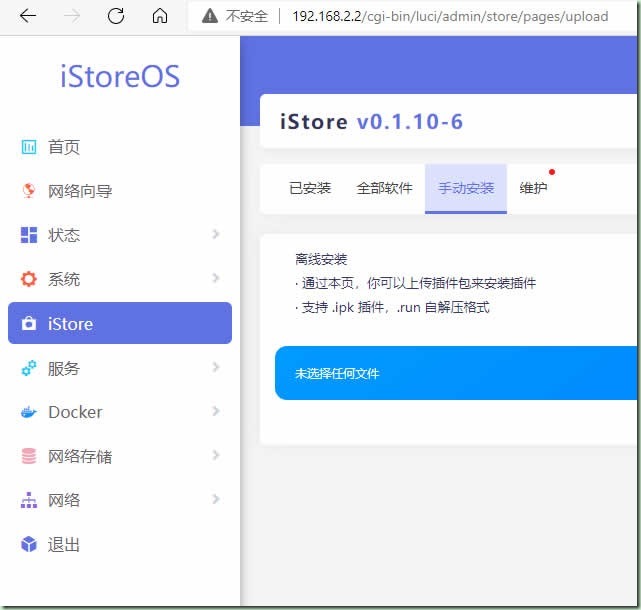This screenshot has height=610, width=641.
Task: Click the iStore shopping bag icon
Action: pos(29,323)
